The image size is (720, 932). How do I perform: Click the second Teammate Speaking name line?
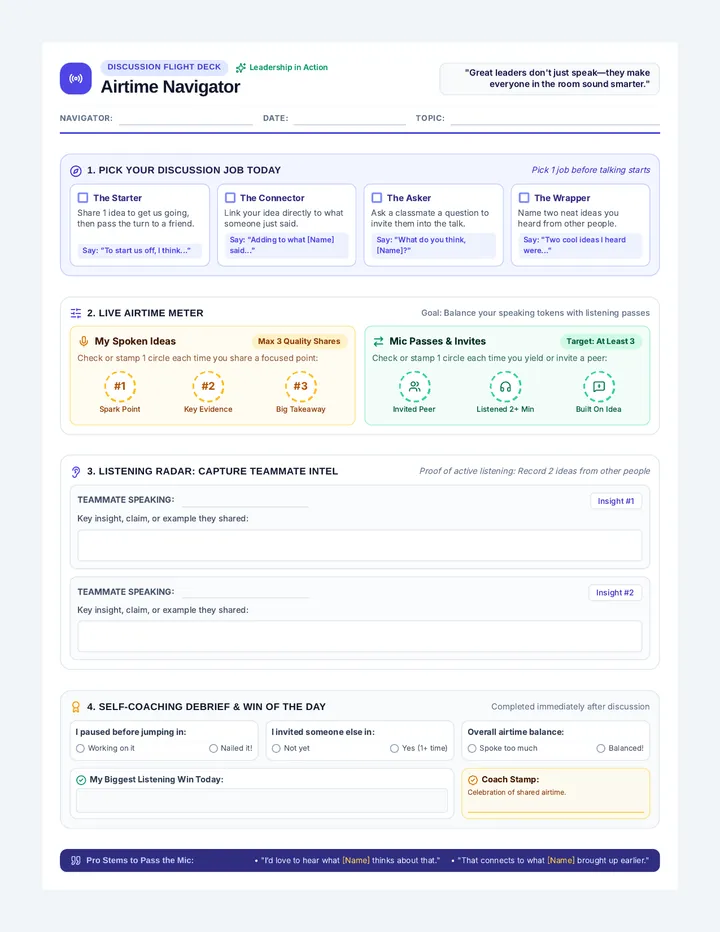click(x=245, y=592)
